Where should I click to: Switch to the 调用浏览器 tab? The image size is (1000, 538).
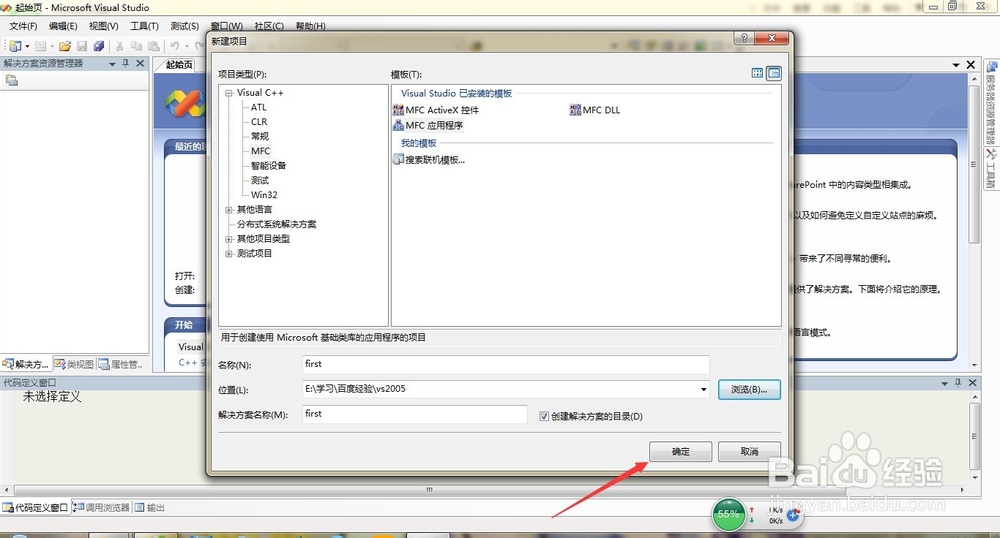(x=101, y=507)
